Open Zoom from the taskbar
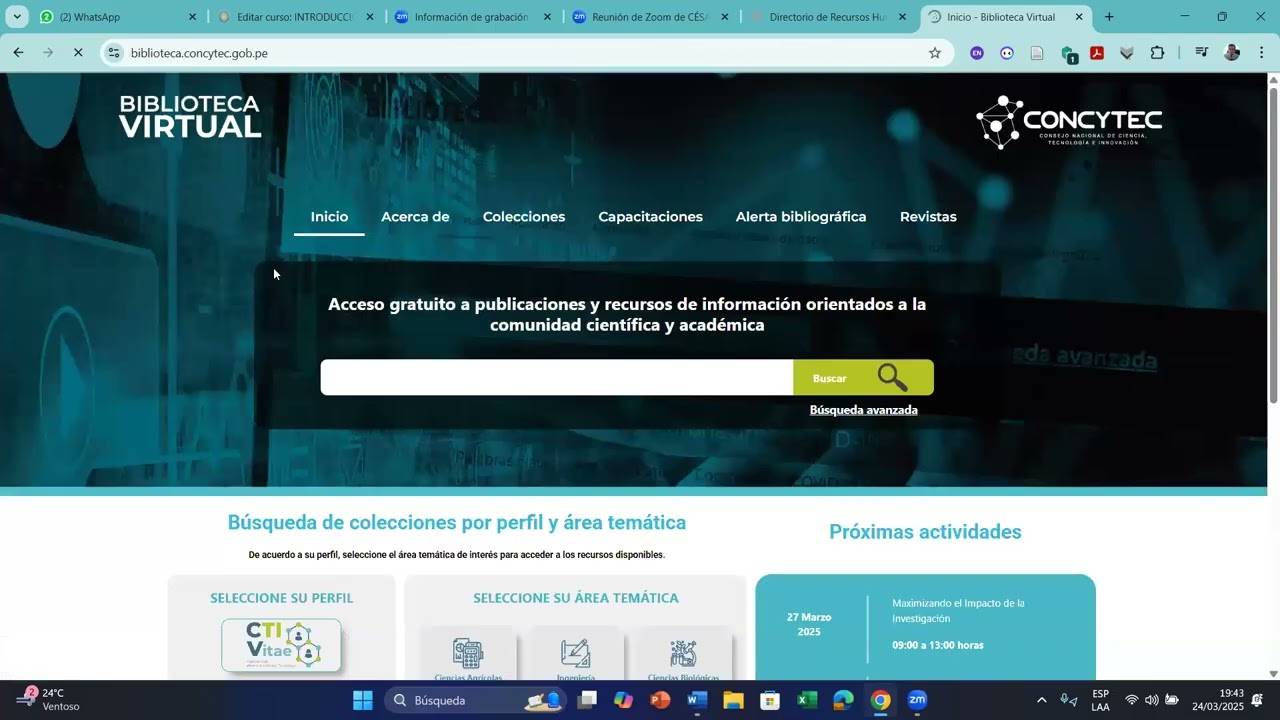 917,700
